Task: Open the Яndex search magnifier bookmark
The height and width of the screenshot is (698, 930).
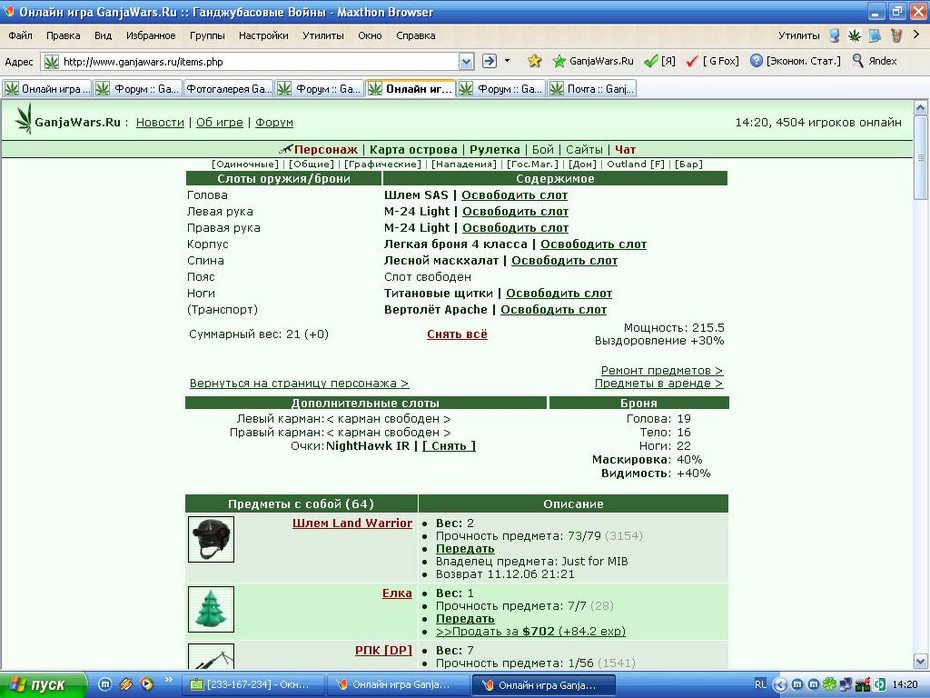Action: 874,61
